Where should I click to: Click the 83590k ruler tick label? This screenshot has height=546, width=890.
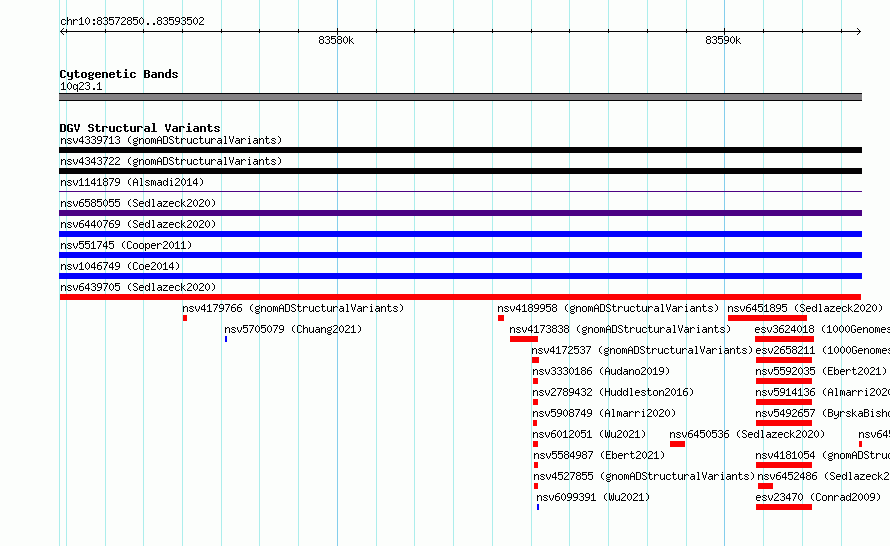pos(723,40)
